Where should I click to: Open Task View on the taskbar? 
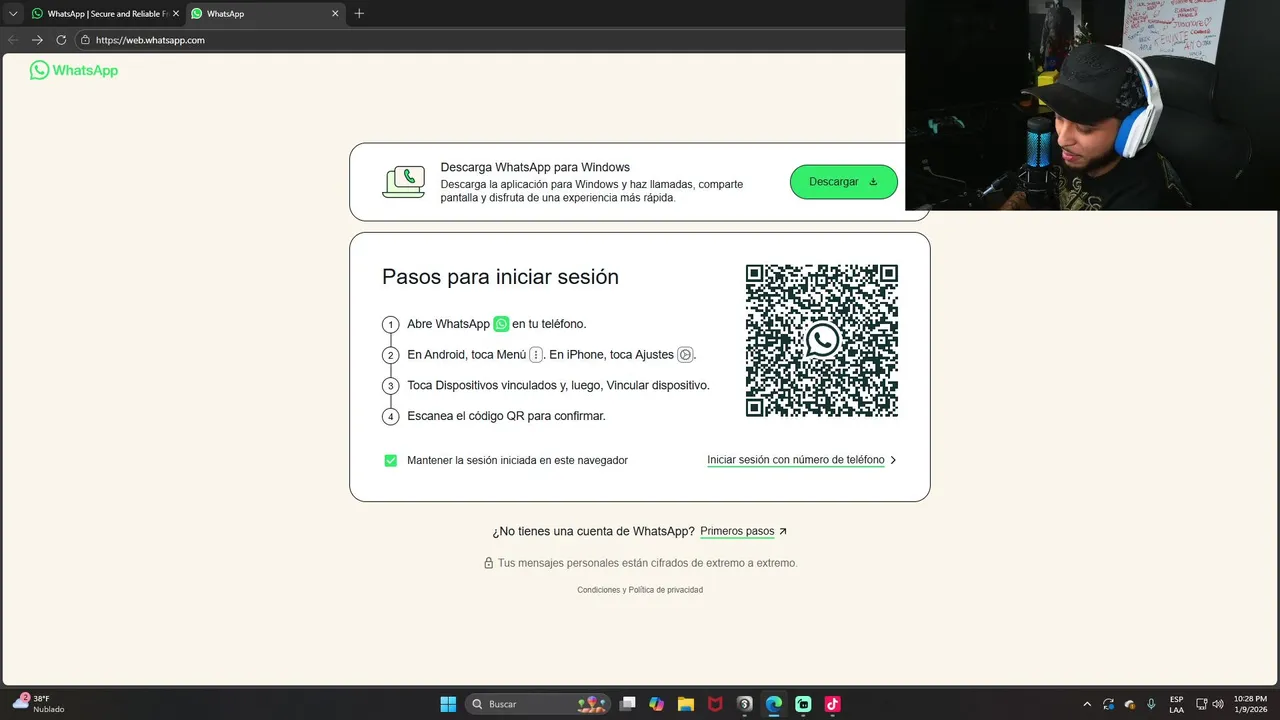[x=627, y=704]
